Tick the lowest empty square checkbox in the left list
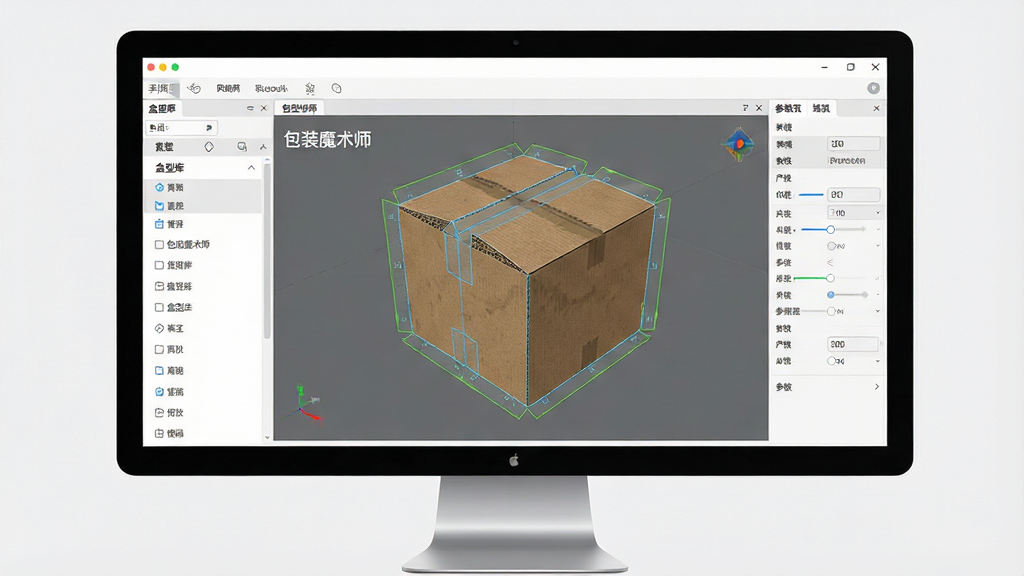The image size is (1024, 576). [x=159, y=349]
